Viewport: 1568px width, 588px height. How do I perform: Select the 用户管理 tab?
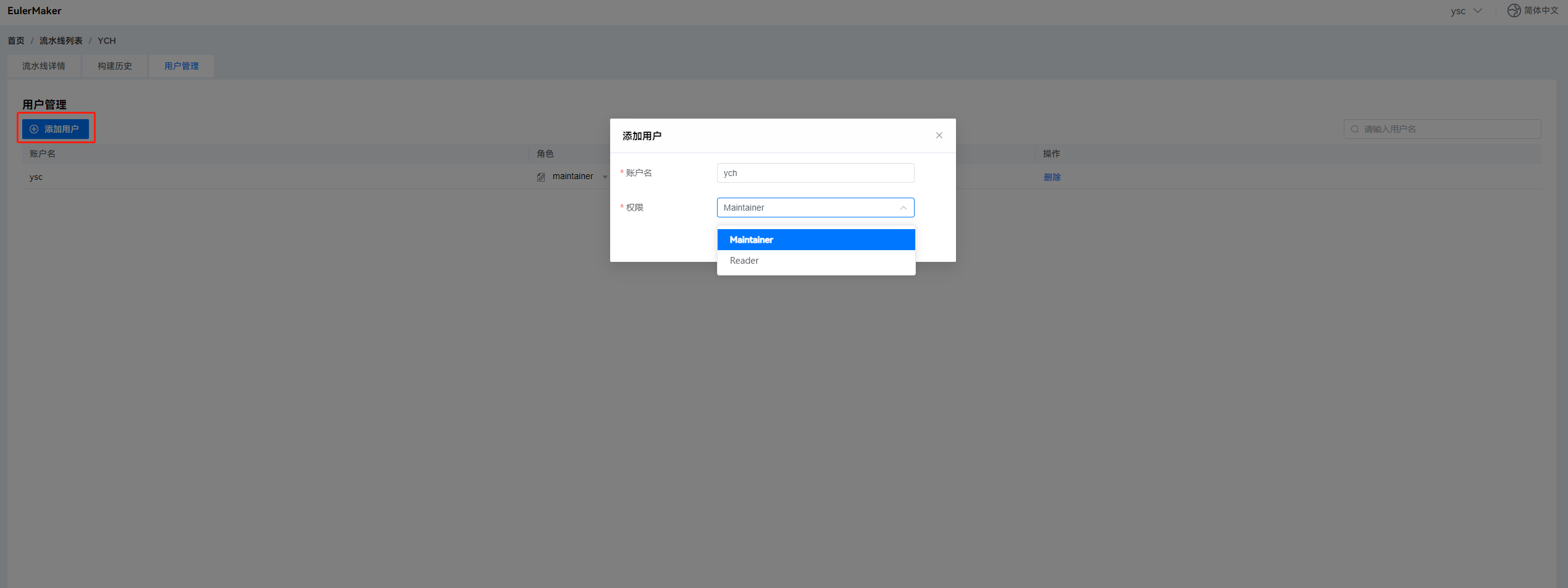tap(182, 66)
